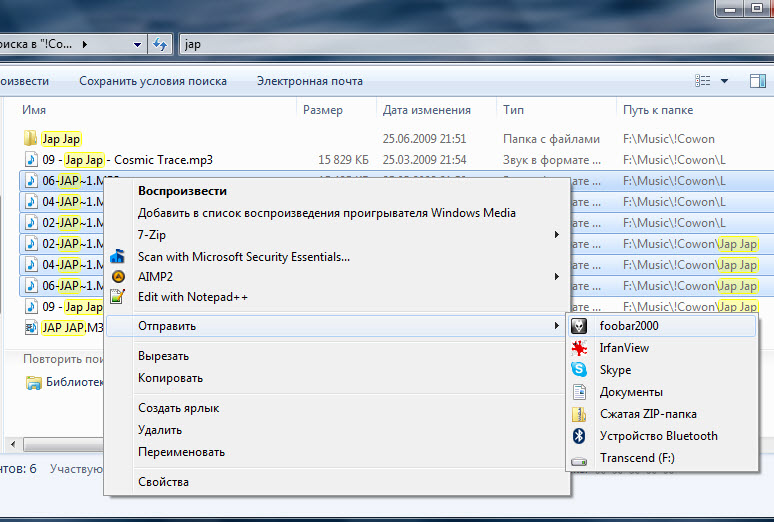Sort by Имя column header
The height and width of the screenshot is (522, 774).
(34, 110)
